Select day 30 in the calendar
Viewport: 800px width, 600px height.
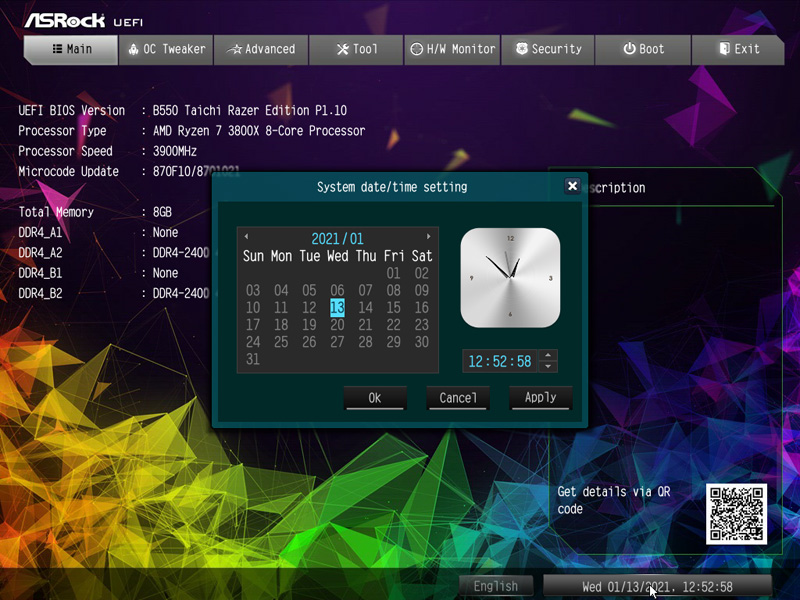coord(421,342)
